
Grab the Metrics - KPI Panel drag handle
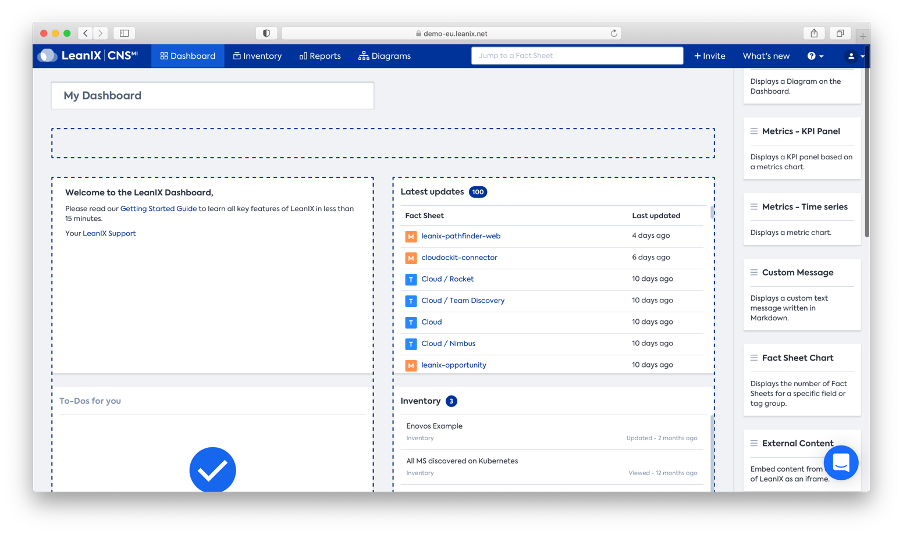pyautogui.click(x=754, y=131)
